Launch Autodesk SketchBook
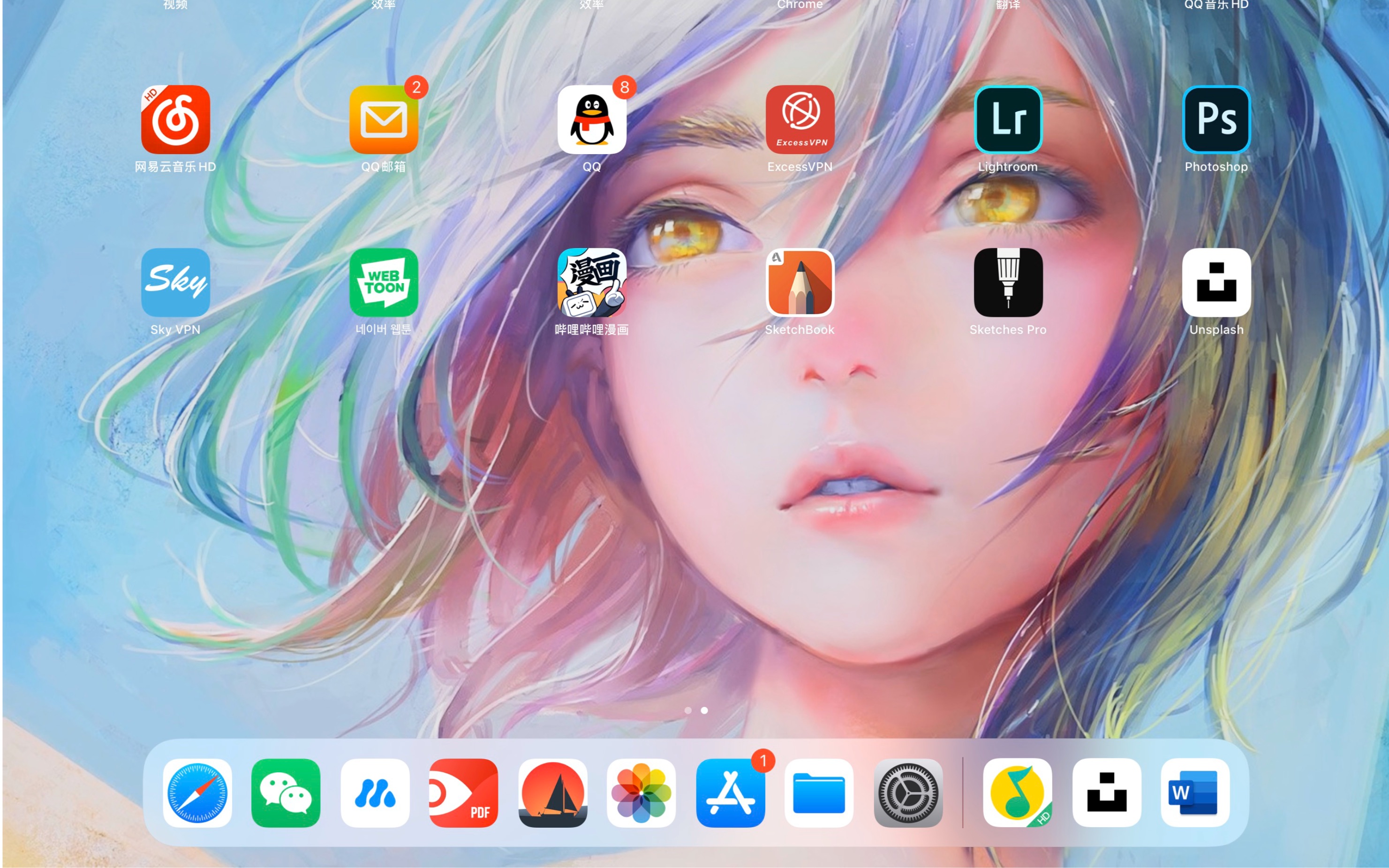 click(x=800, y=283)
